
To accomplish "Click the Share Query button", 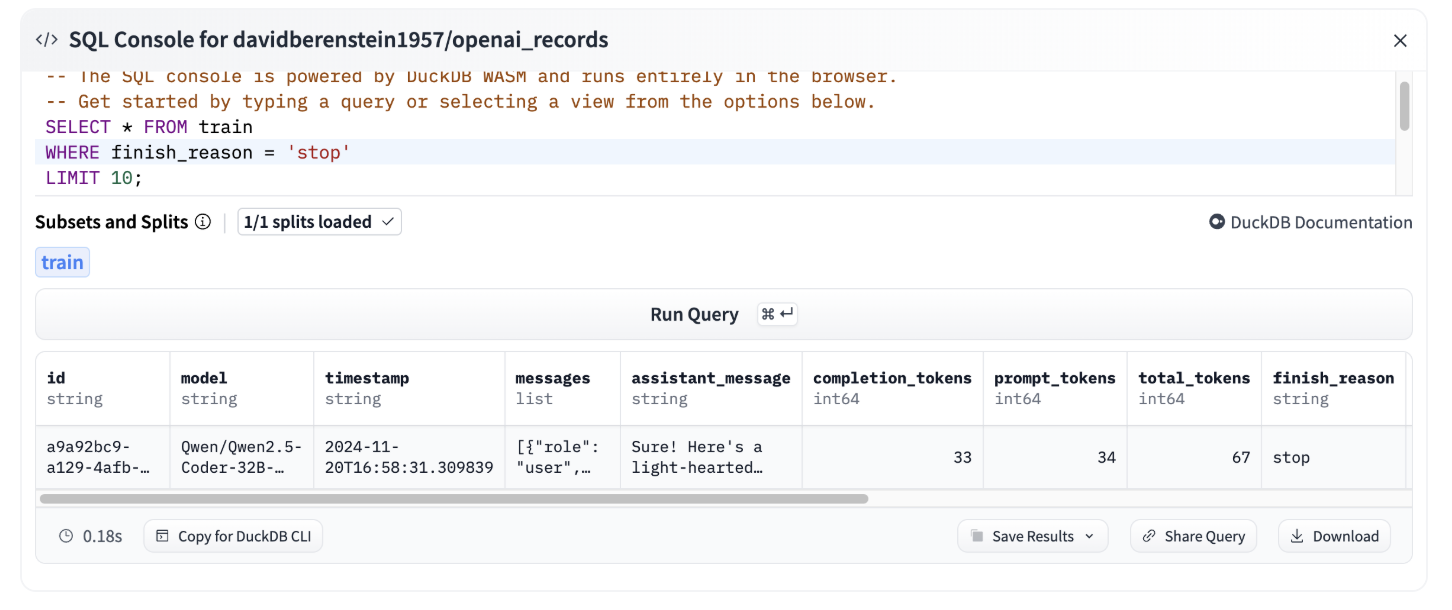I will [x=1193, y=536].
